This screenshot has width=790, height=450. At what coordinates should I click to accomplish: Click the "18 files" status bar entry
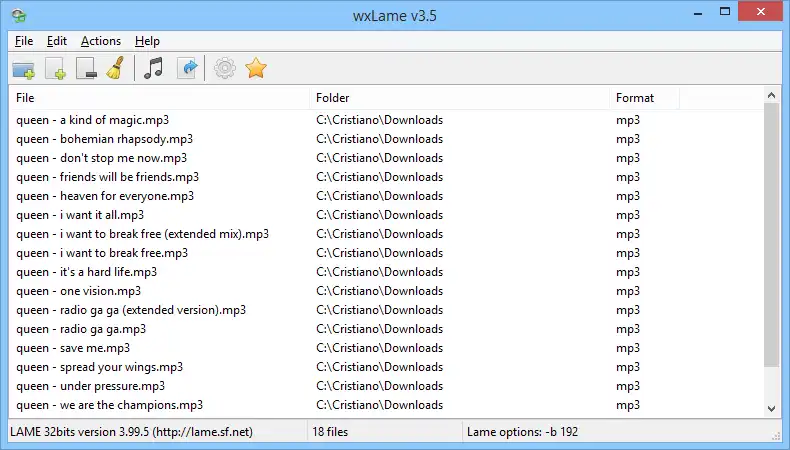(x=330, y=432)
